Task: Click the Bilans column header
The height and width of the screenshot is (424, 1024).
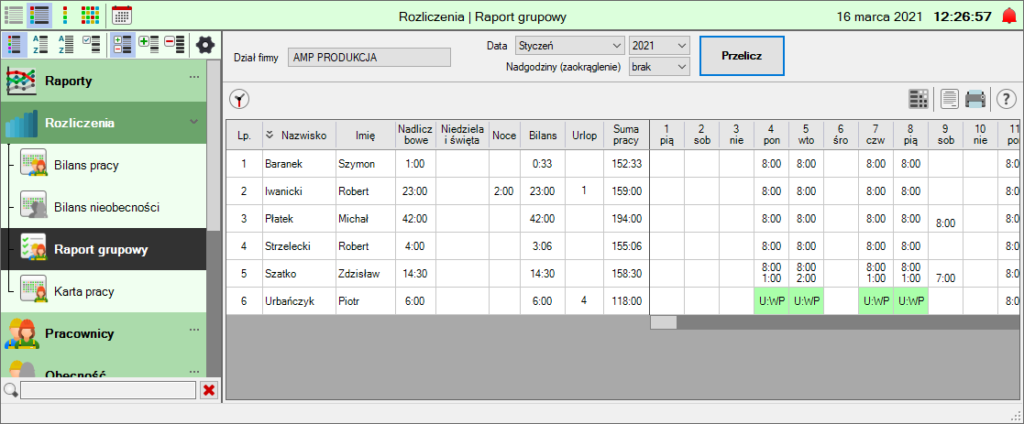Action: [x=543, y=135]
